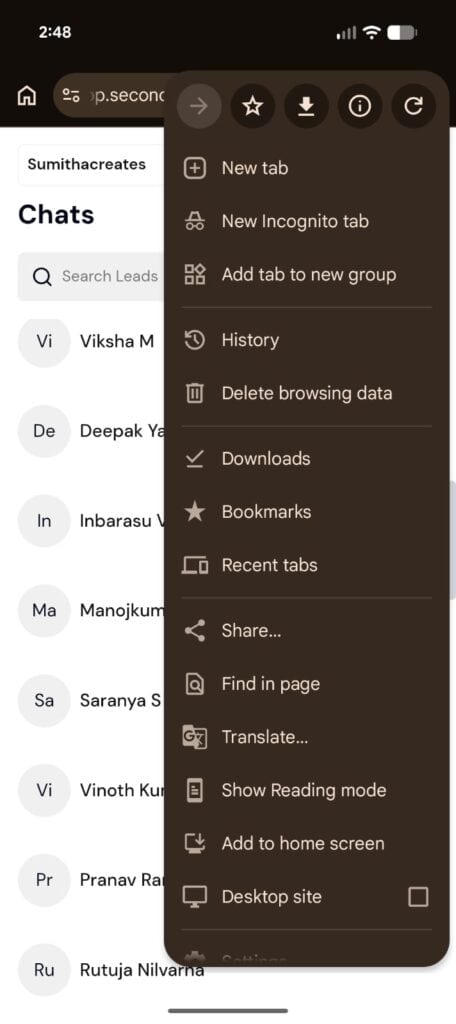Choose Delete browsing data
The height and width of the screenshot is (1024, 456).
pos(306,393)
